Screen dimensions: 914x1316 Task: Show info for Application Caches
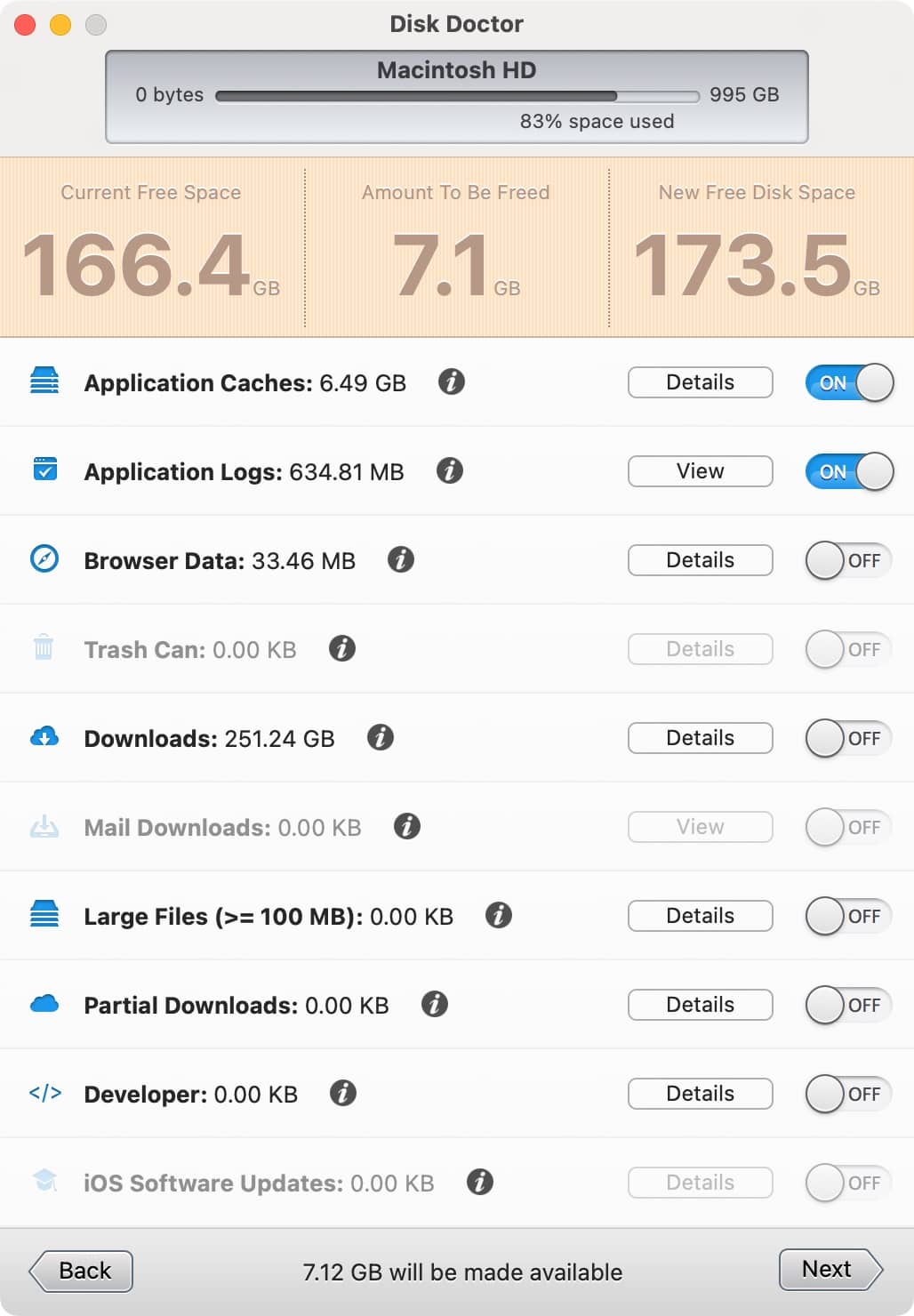(x=452, y=381)
